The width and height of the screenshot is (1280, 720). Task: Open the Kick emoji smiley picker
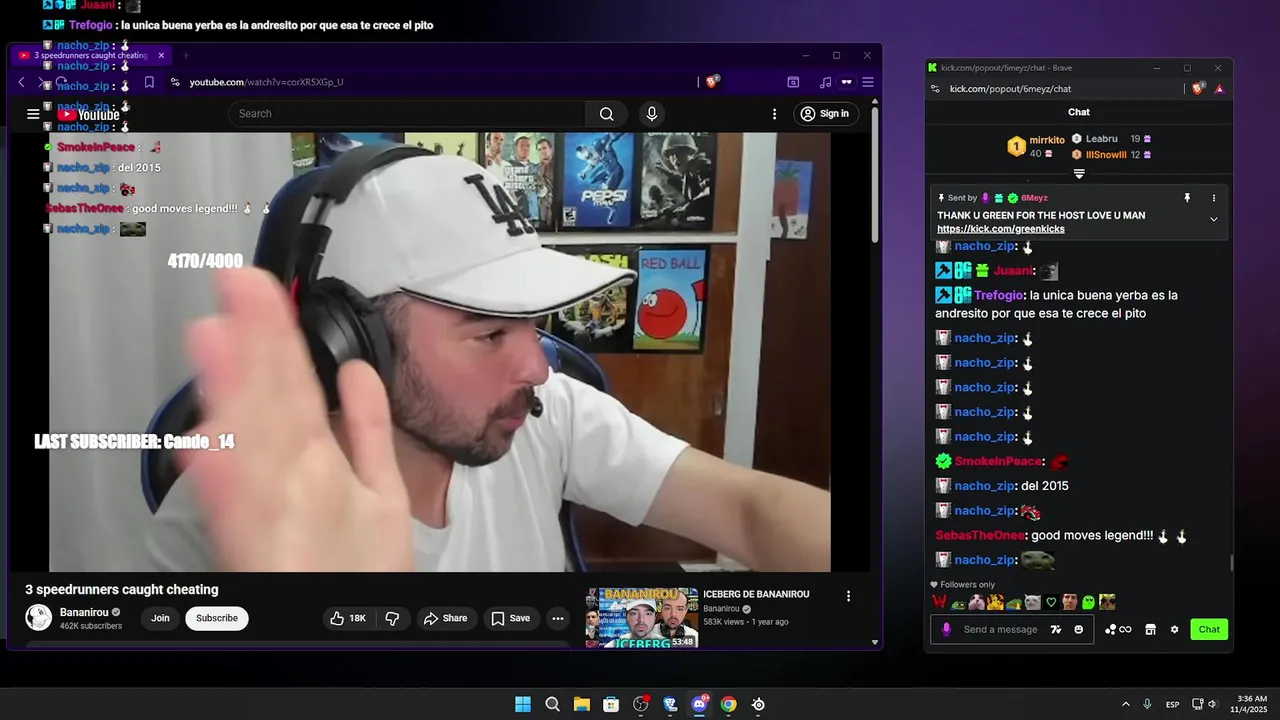[1078, 629]
